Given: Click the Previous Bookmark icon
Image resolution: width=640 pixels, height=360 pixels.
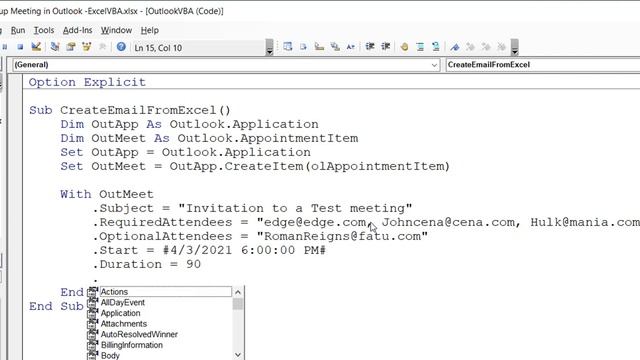Looking at the screenshot, I should tap(486, 47).
